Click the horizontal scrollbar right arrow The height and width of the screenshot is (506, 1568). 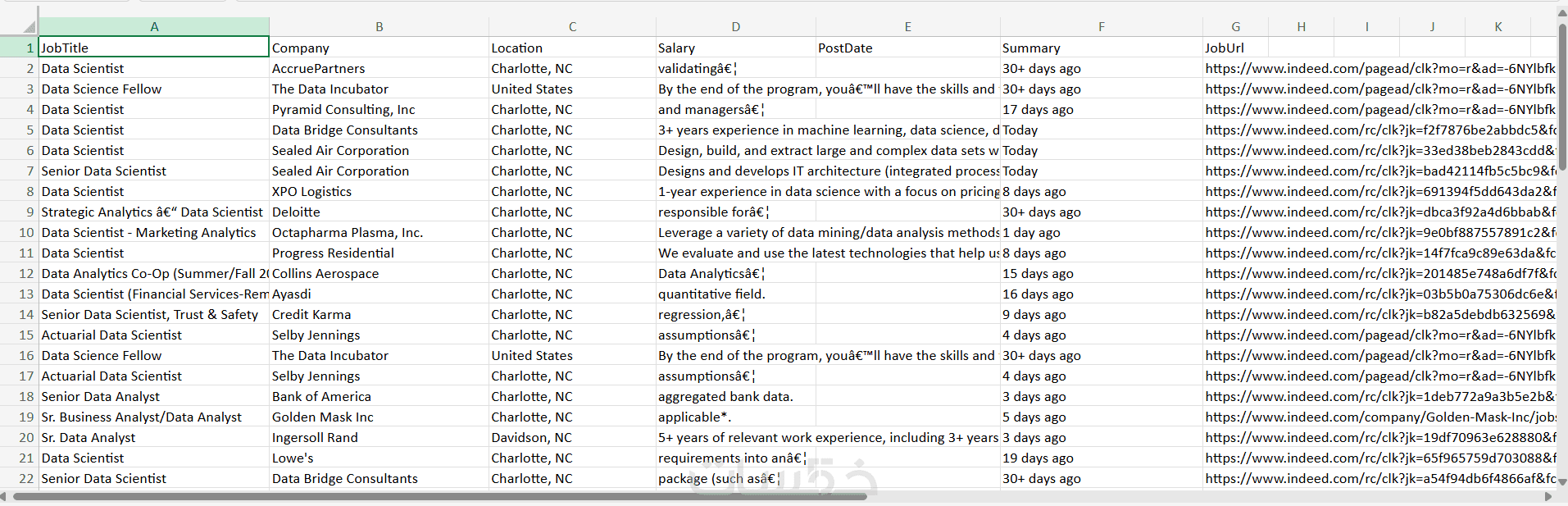coord(1548,496)
